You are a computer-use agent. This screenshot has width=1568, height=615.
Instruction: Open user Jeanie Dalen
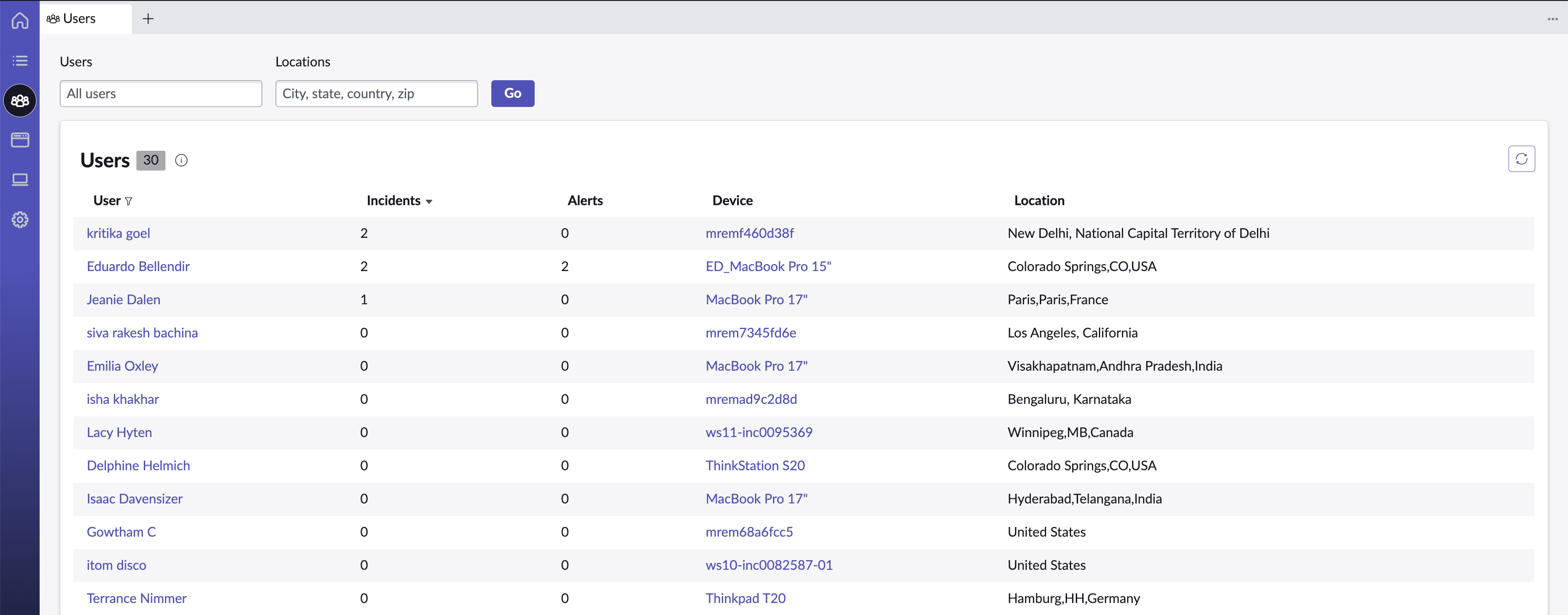click(124, 300)
